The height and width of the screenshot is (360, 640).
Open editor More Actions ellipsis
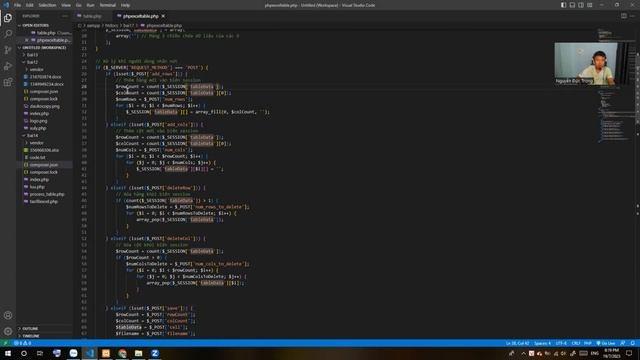click(632, 16)
